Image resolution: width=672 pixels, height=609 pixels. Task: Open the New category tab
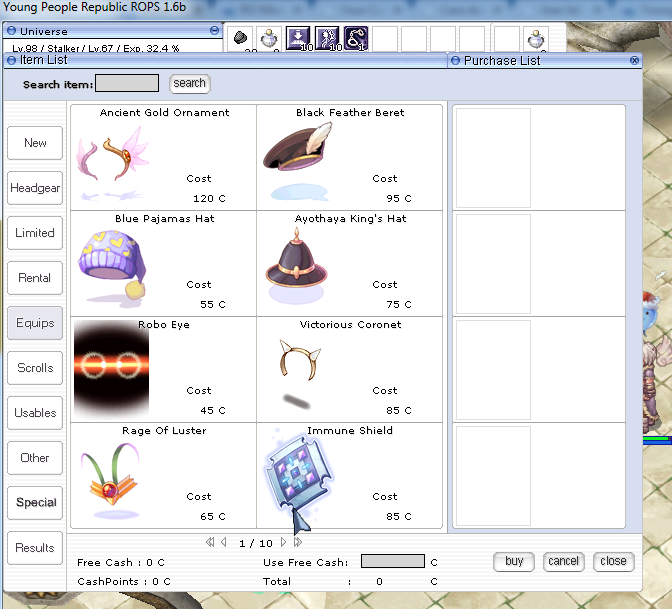(x=35, y=143)
